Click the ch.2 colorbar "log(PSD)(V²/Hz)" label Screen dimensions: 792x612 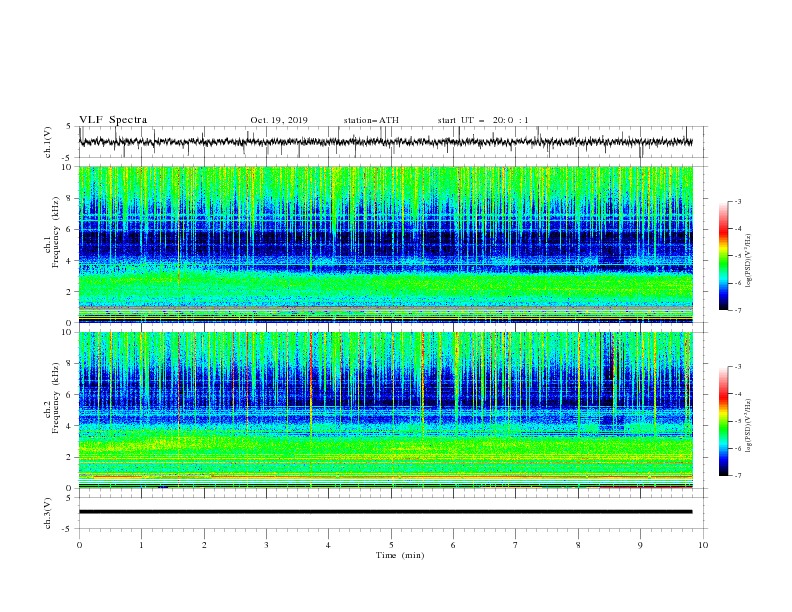749,426
